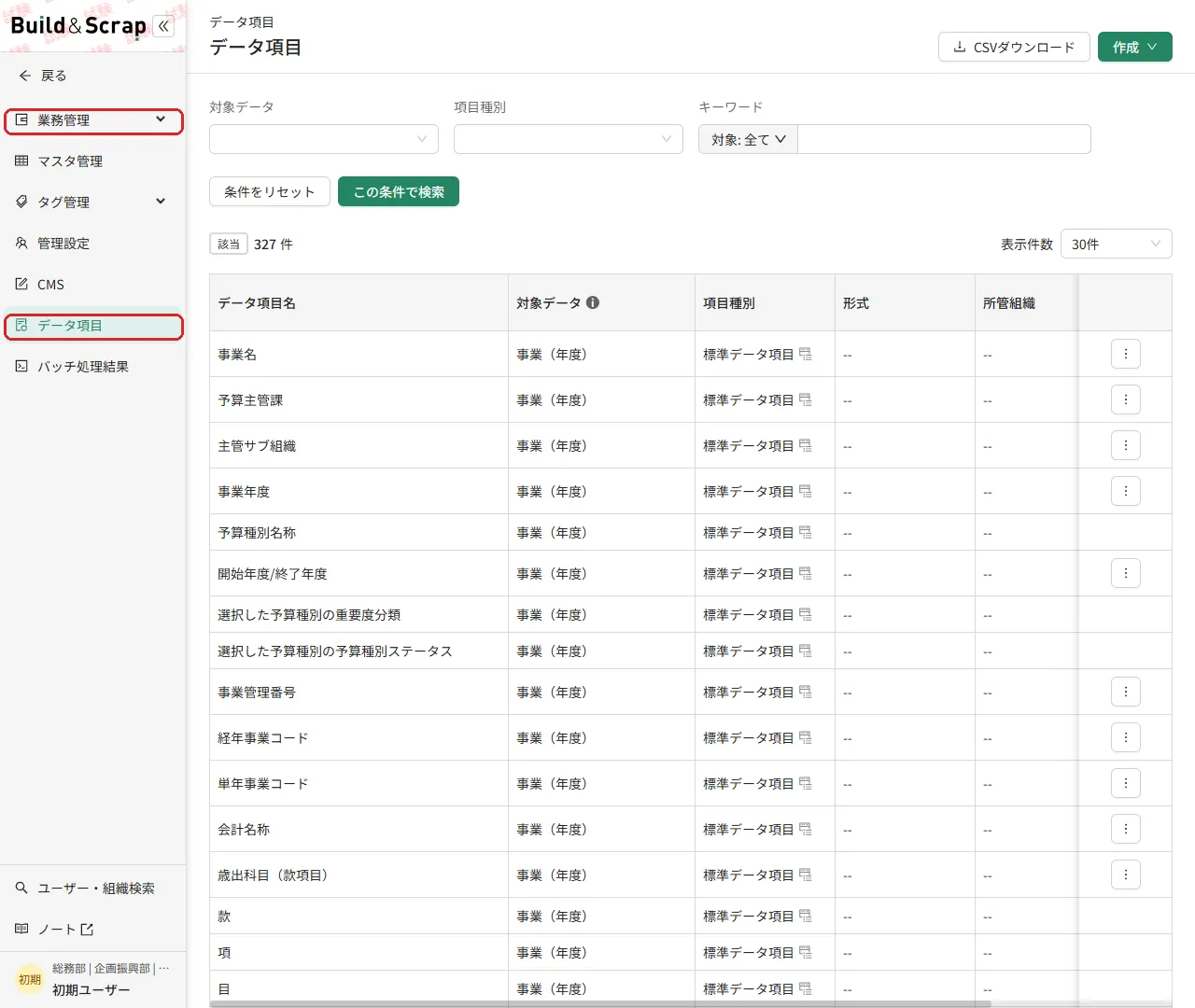Open the more-actions menu for 歳出科目（款項目） row
This screenshot has height=1008, width=1195.
[x=1126, y=875]
